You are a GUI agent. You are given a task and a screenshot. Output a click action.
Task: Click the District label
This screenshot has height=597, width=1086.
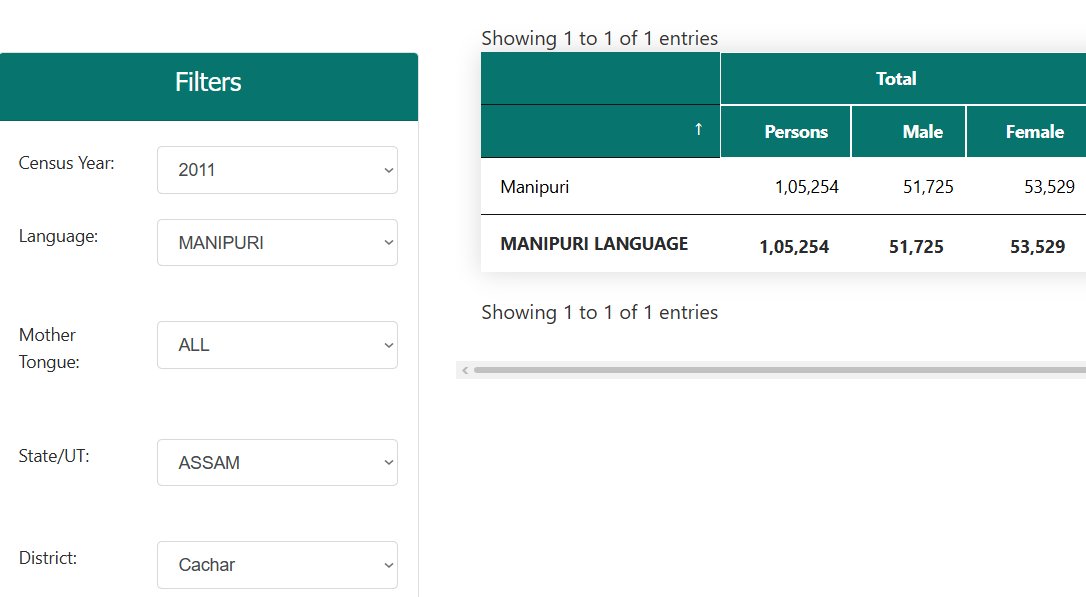pyautogui.click(x=48, y=558)
